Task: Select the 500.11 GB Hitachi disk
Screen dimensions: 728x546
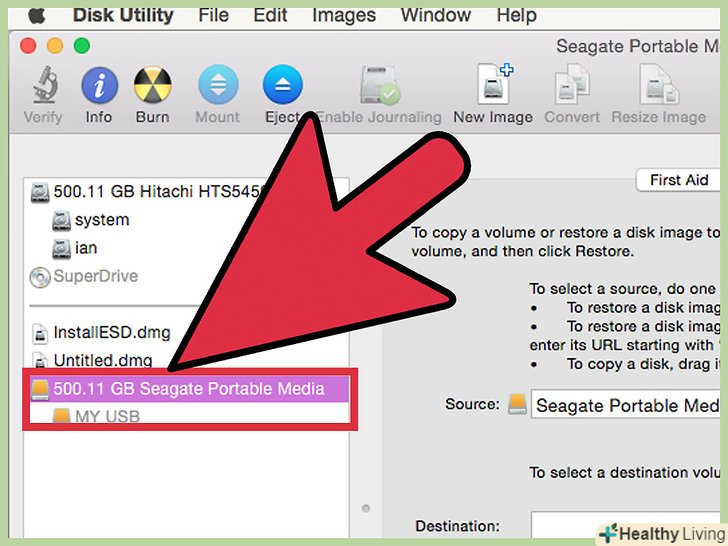Action: click(x=186, y=192)
